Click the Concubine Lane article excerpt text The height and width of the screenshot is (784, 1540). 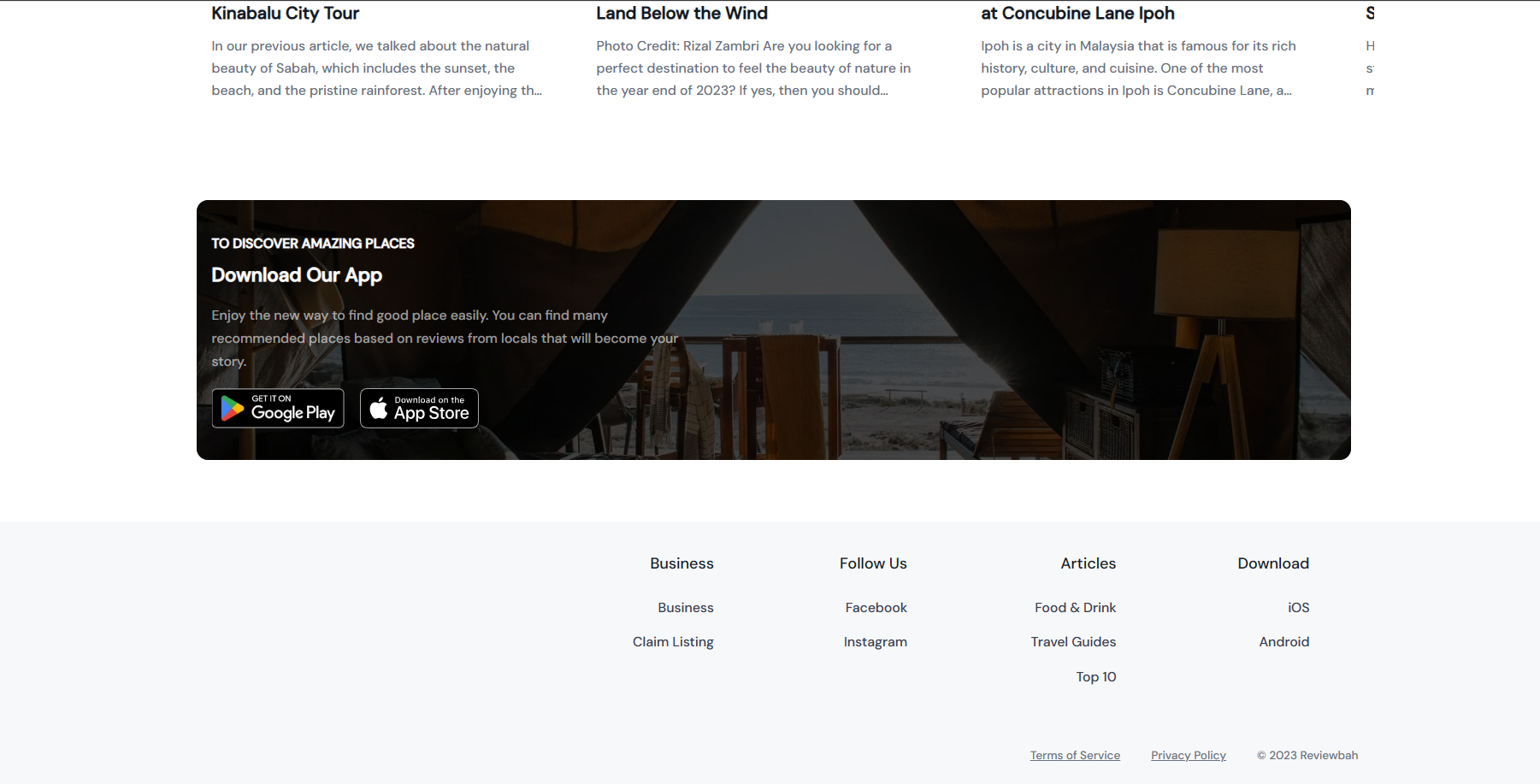click(x=1137, y=68)
